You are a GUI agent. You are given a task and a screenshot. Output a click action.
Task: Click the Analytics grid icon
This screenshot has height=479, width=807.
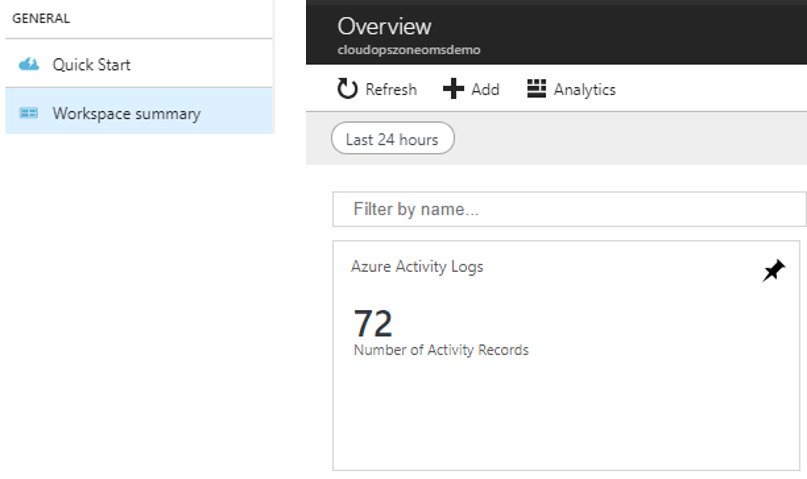[x=537, y=88]
